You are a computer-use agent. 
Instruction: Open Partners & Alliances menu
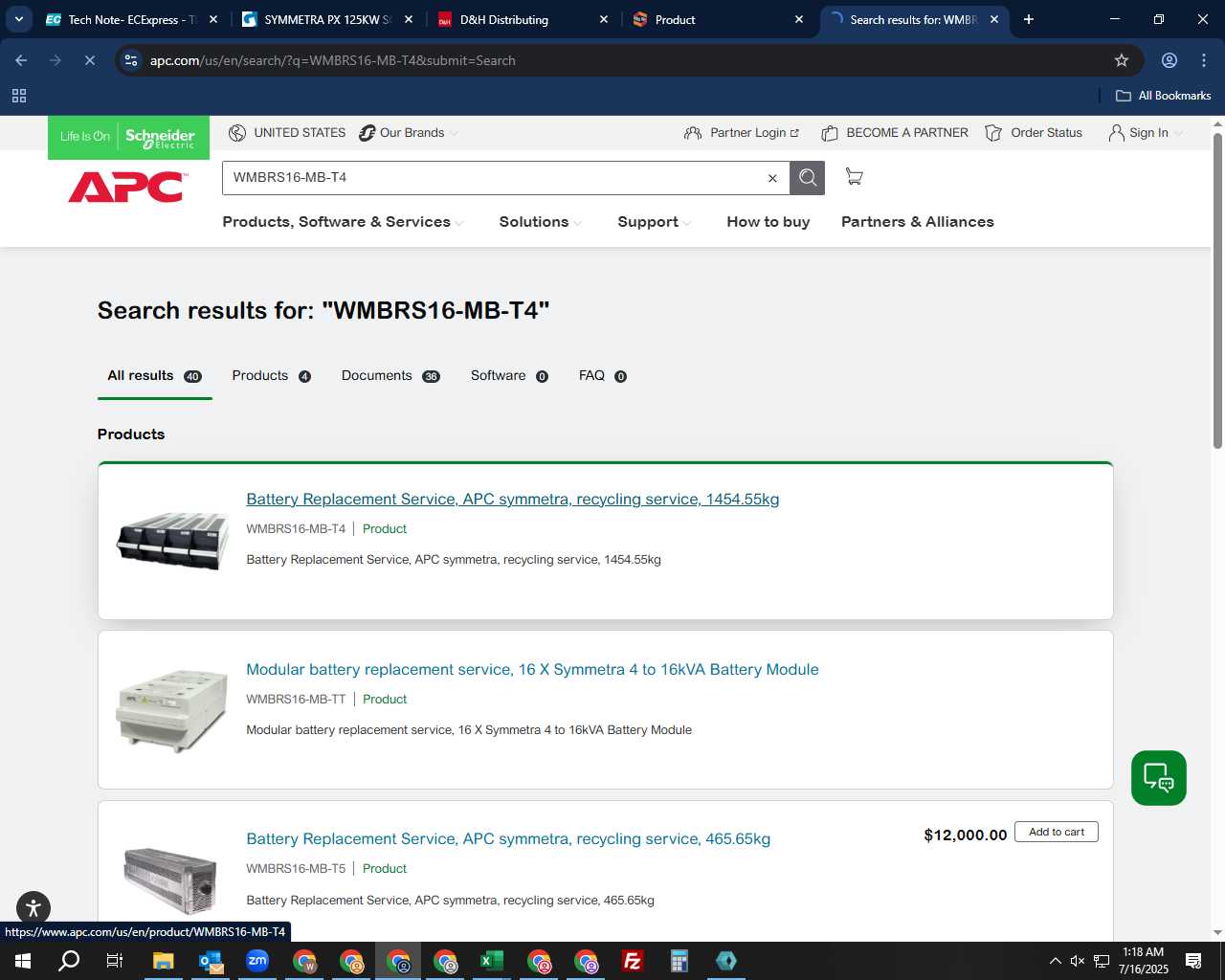(918, 222)
